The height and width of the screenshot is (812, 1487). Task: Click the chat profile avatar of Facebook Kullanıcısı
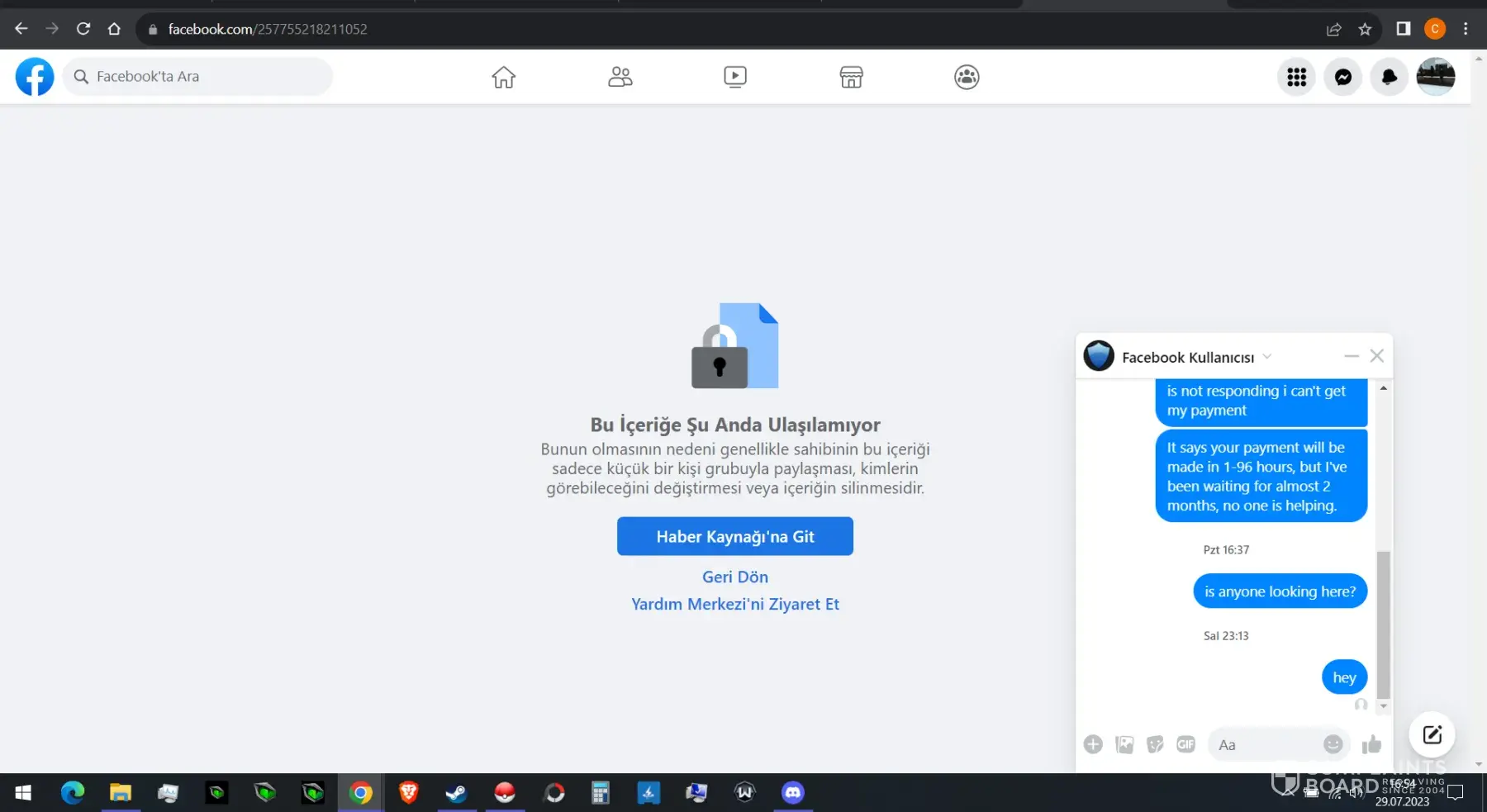tap(1099, 356)
